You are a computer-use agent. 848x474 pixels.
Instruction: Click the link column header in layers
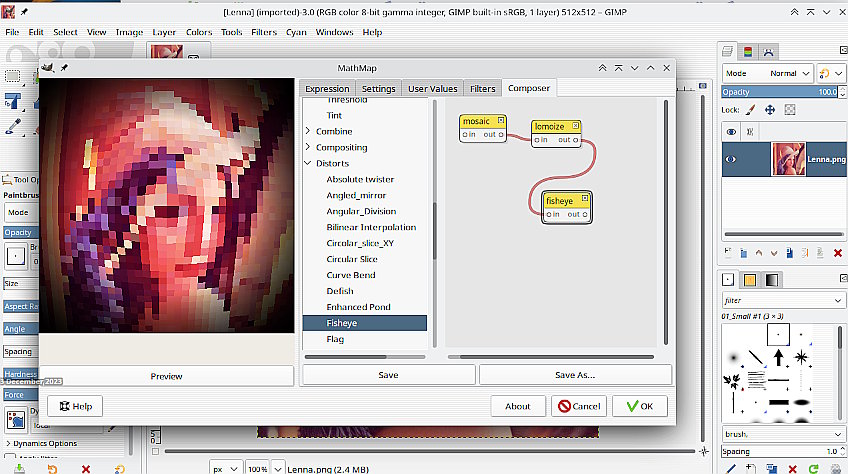pyautogui.click(x=750, y=131)
